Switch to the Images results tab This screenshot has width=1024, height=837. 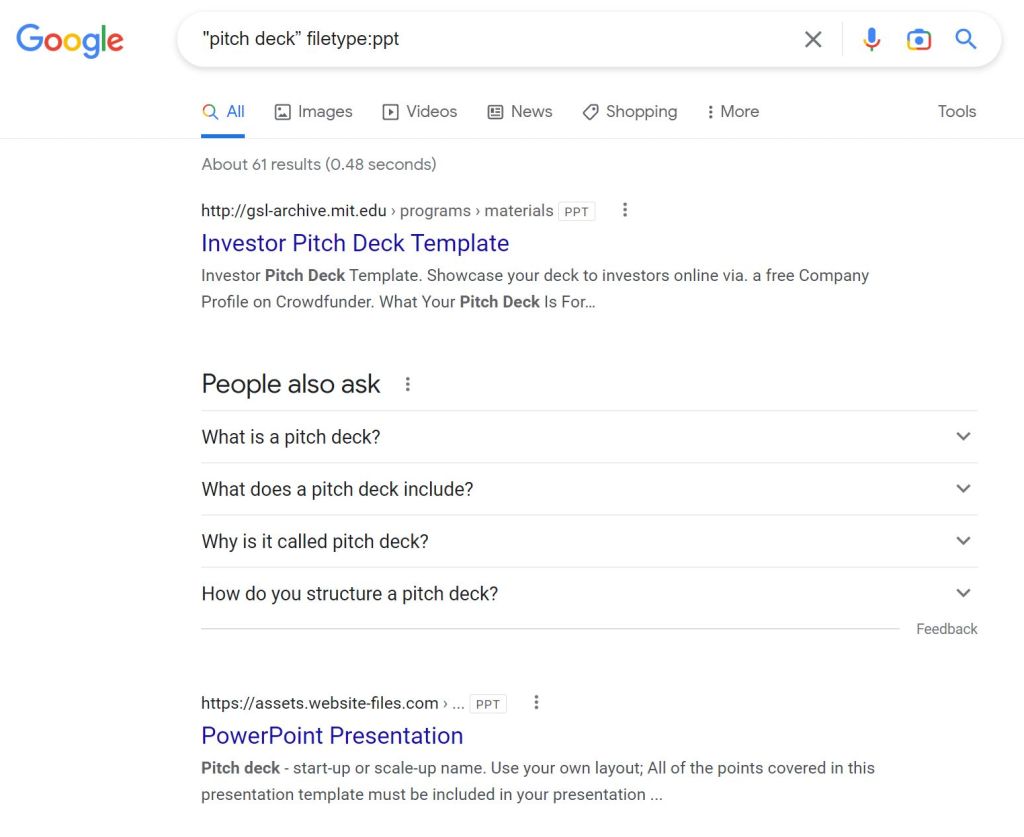pos(313,112)
